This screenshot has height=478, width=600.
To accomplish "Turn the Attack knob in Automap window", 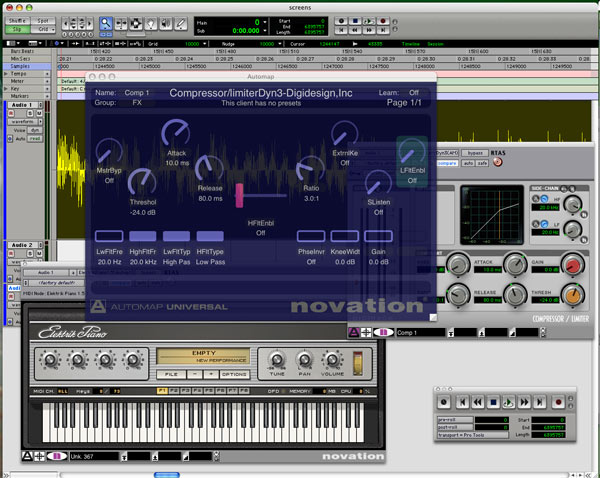I will 176,132.
